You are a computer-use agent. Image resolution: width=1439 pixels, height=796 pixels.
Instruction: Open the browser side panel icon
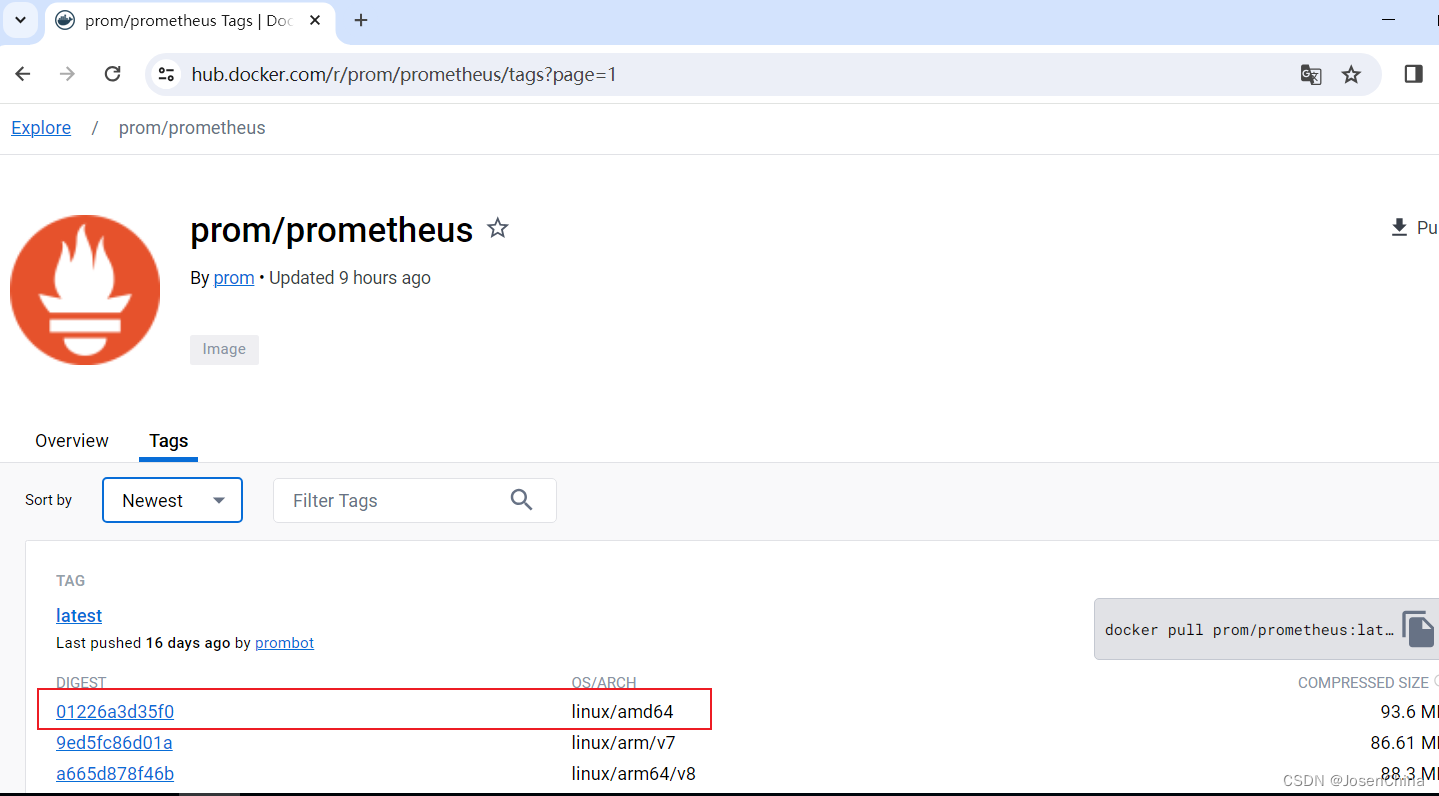1413,74
